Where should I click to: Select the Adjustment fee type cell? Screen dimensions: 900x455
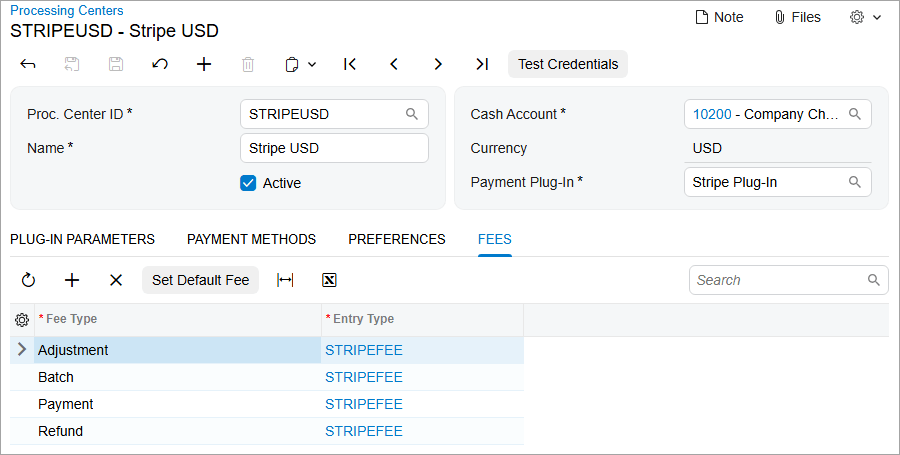pos(178,350)
